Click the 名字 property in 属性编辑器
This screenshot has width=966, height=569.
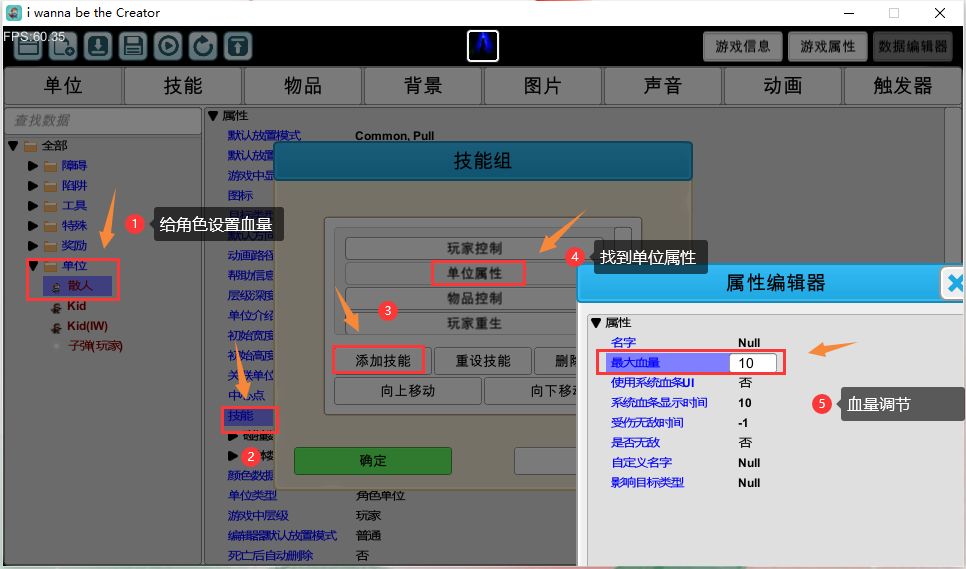pos(623,342)
